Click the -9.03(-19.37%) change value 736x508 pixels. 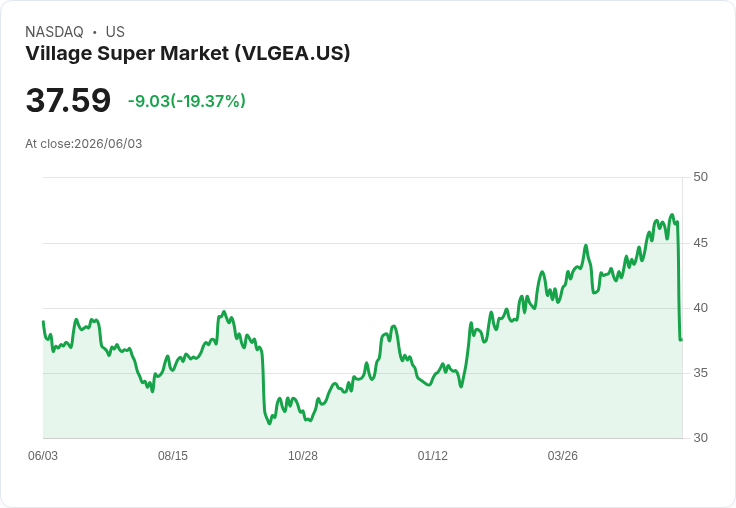pyautogui.click(x=187, y=101)
